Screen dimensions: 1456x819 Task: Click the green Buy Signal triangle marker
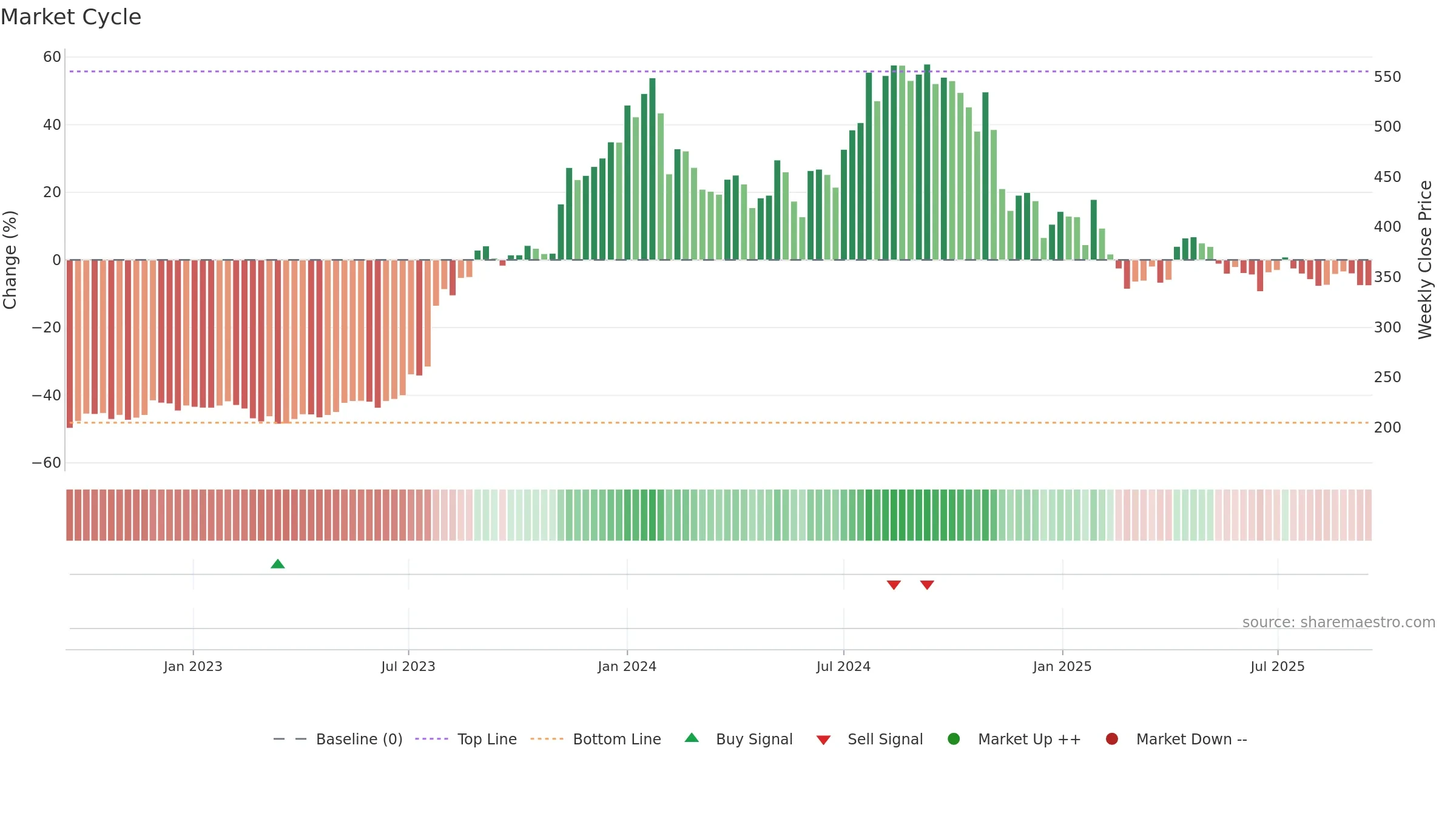[x=278, y=564]
